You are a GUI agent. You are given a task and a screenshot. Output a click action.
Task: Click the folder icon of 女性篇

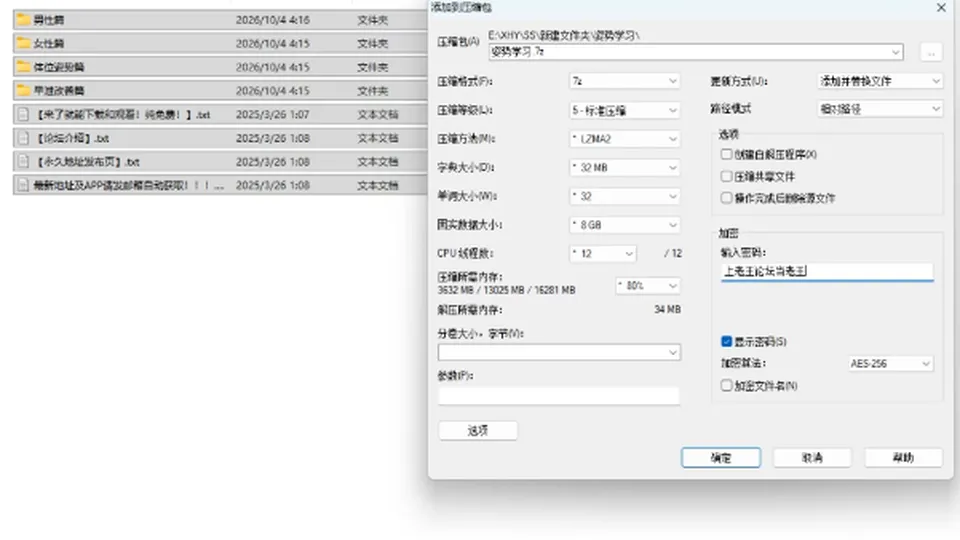pyautogui.click(x=23, y=43)
